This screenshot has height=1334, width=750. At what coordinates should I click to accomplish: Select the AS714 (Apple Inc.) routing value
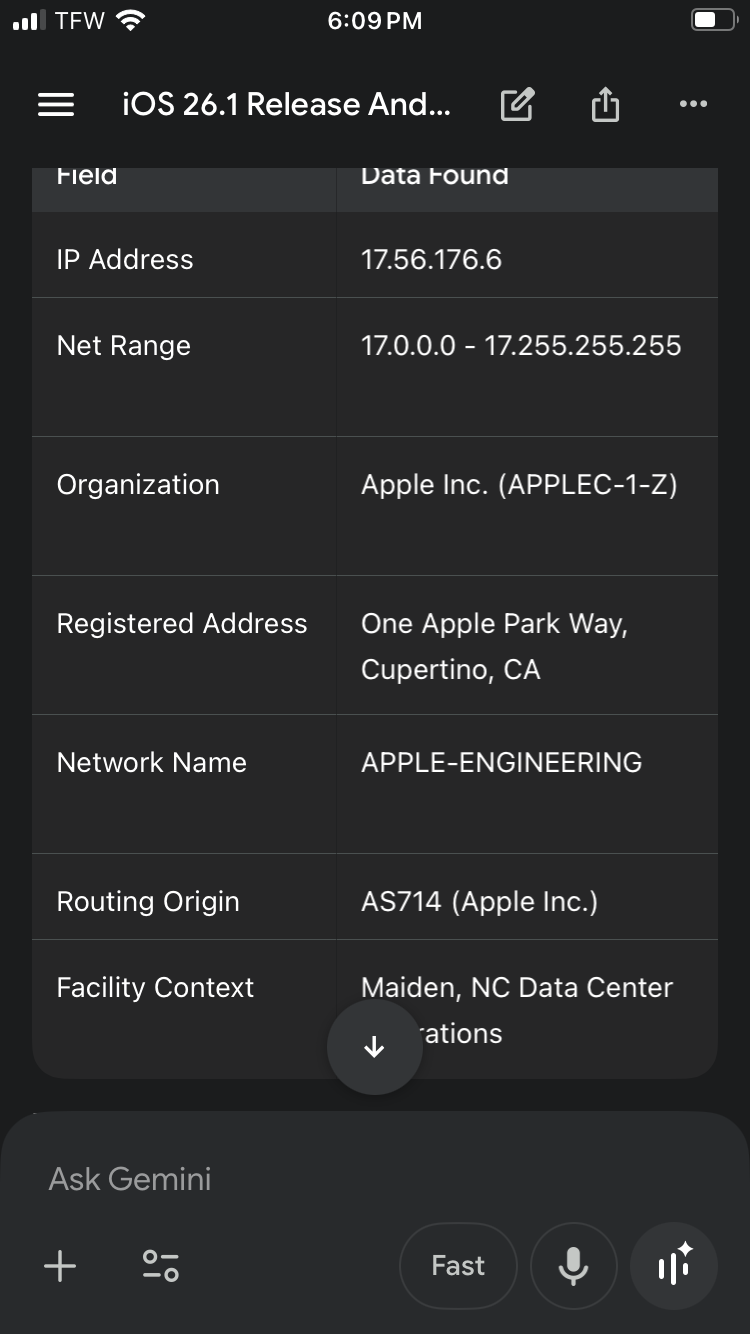pos(479,902)
